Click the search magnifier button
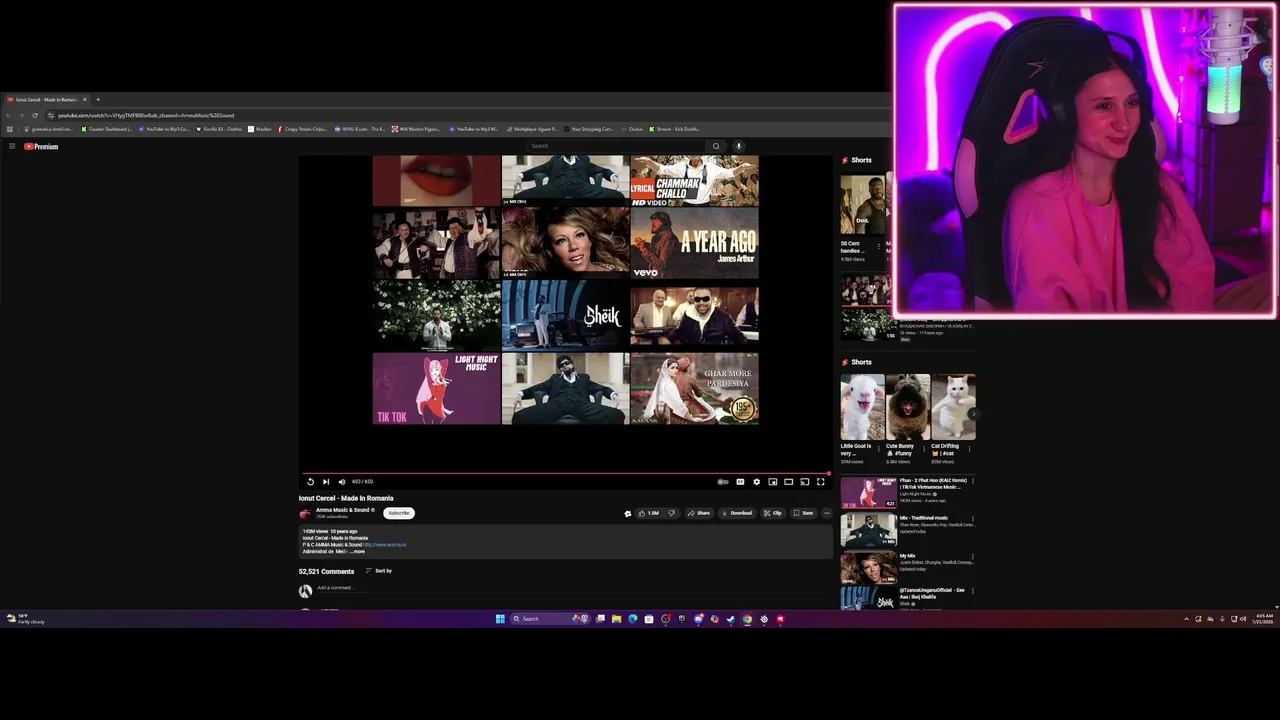The height and width of the screenshot is (720, 1280). point(716,146)
